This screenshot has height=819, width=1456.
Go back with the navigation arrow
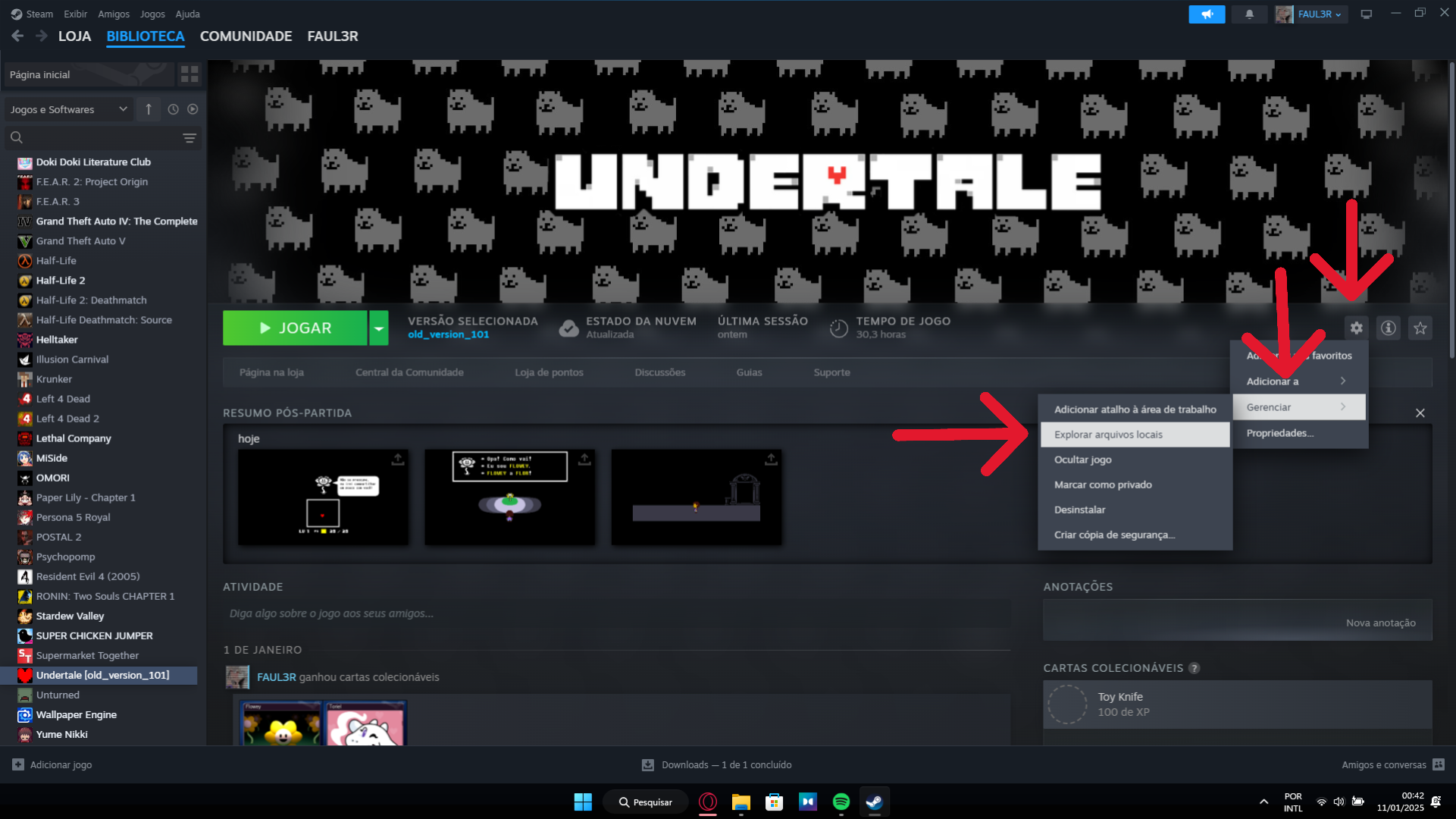[x=17, y=36]
